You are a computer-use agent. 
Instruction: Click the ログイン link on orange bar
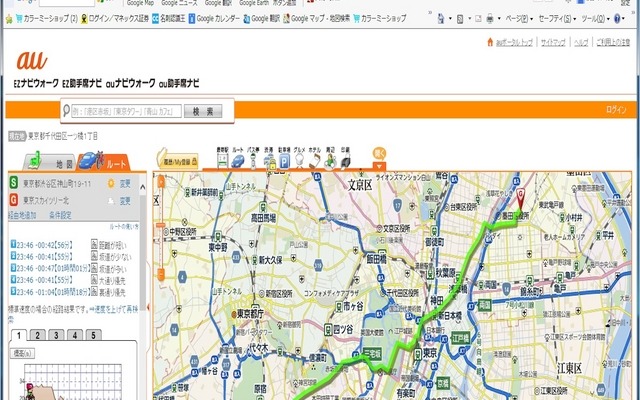616,109
